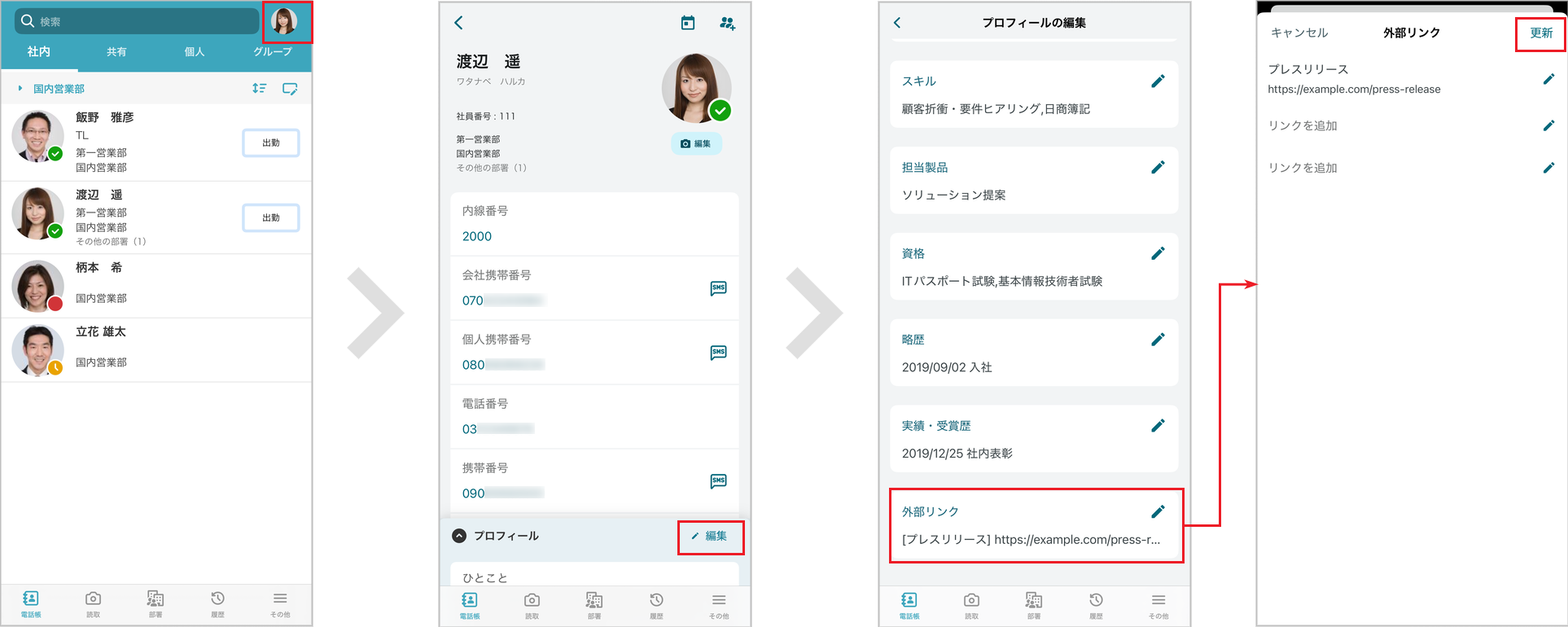
Task: Open 飯野 雅彦 contact photo
Action: (37, 137)
